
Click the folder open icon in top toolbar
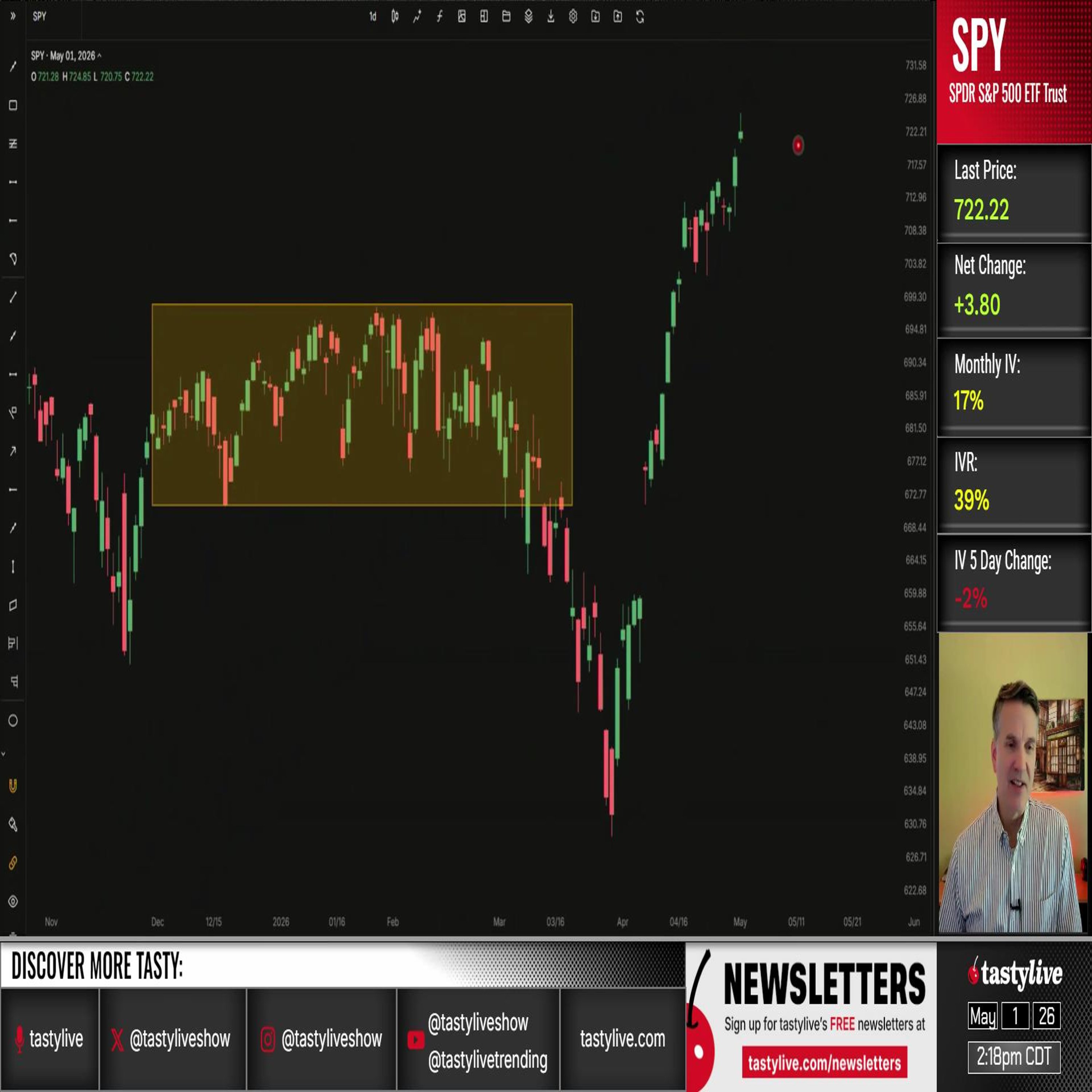tap(506, 17)
